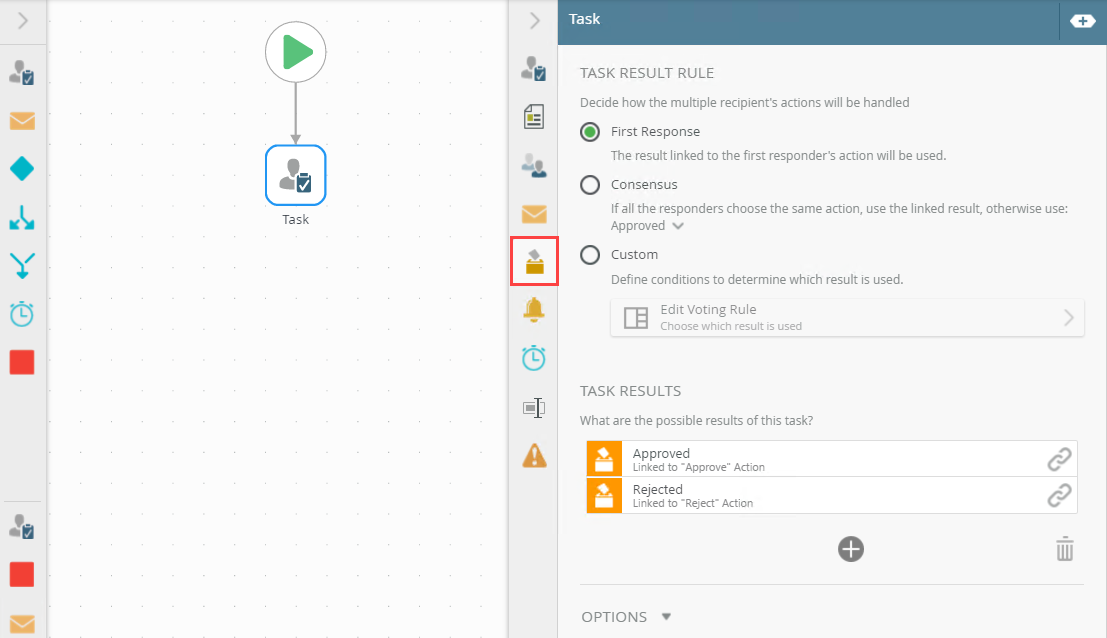1107x638 pixels.
Task: Add a new task result with the plus button
Action: point(851,549)
